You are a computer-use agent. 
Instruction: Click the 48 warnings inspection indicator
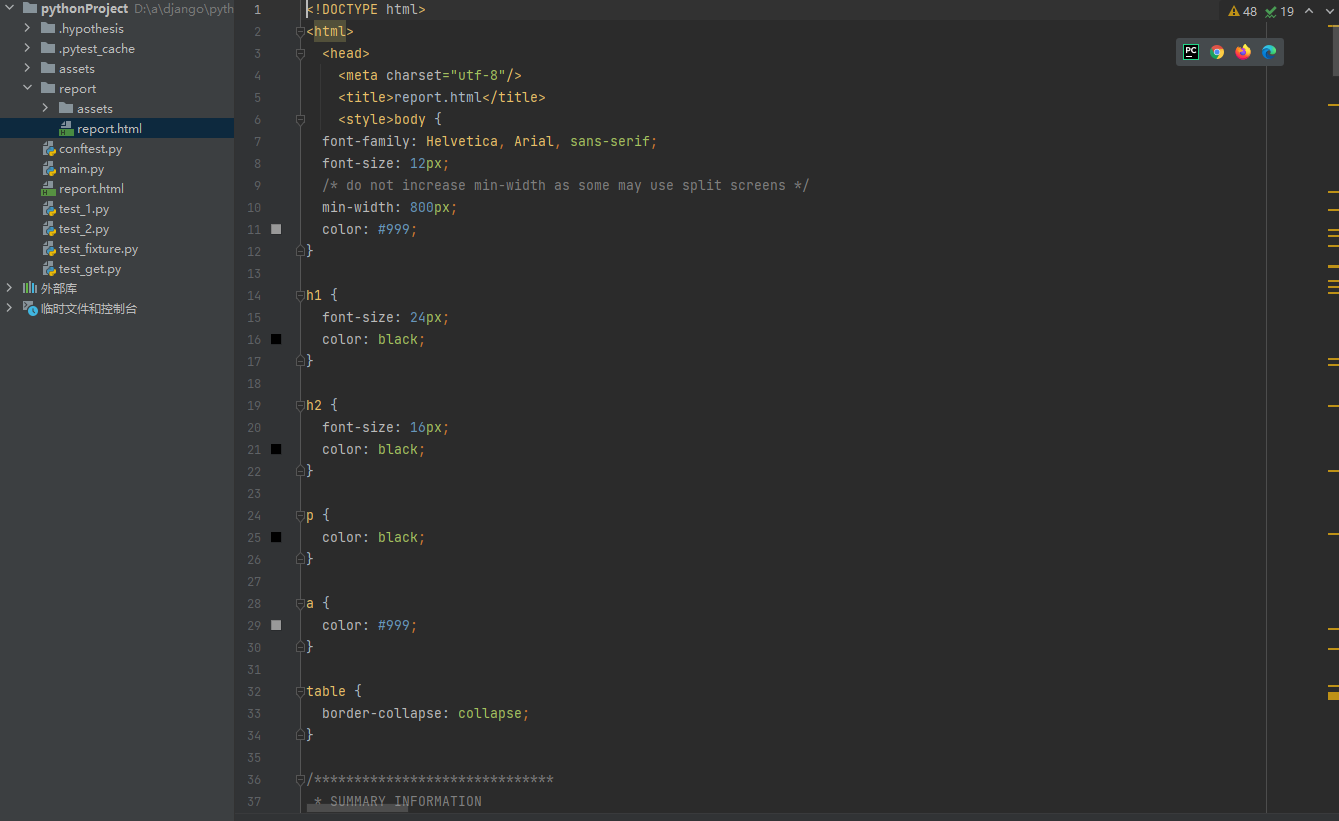tap(1243, 11)
